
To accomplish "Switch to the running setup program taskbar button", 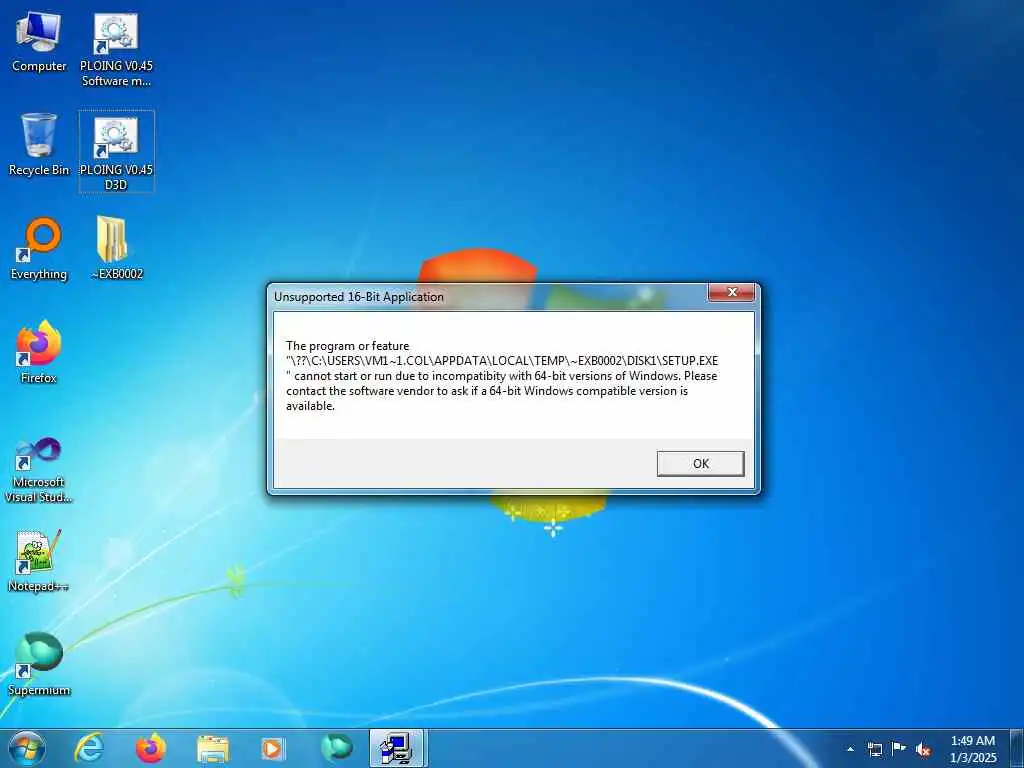I will click(x=398, y=748).
